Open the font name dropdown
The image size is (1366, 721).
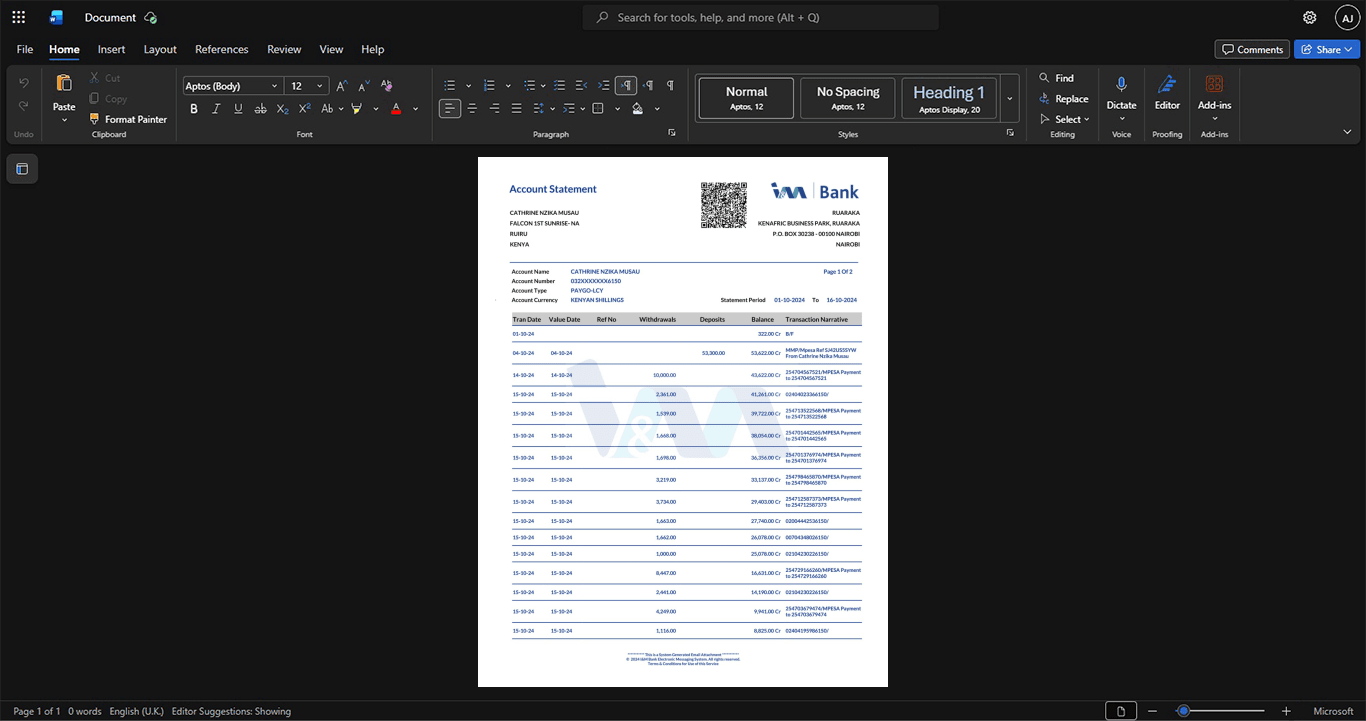pos(274,86)
